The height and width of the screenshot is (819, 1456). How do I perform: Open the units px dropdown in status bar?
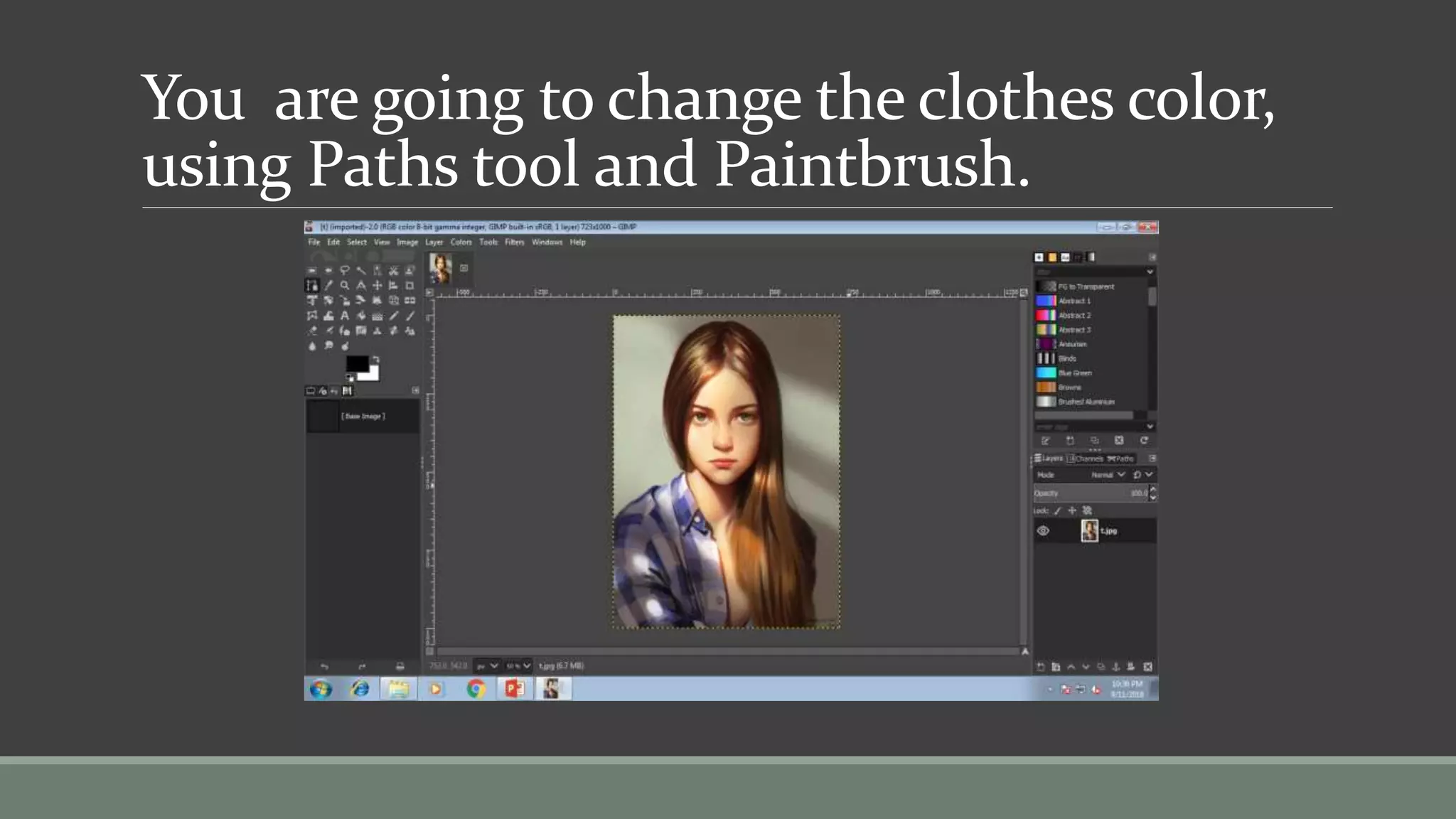487,666
